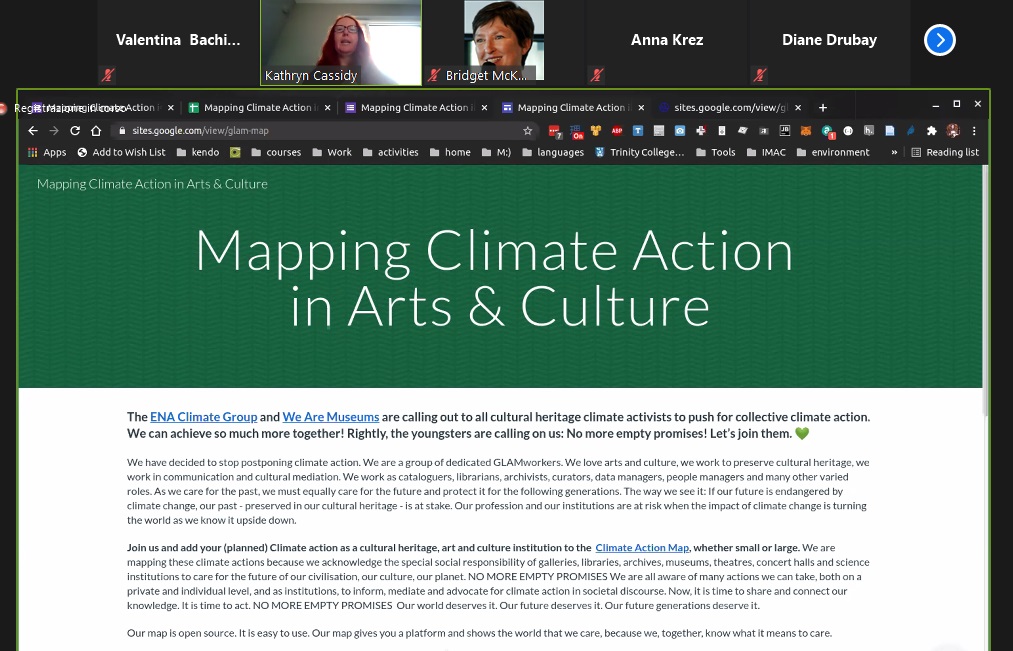Open the languages bookmarks folder
The width and height of the screenshot is (1013, 651).
coord(552,152)
